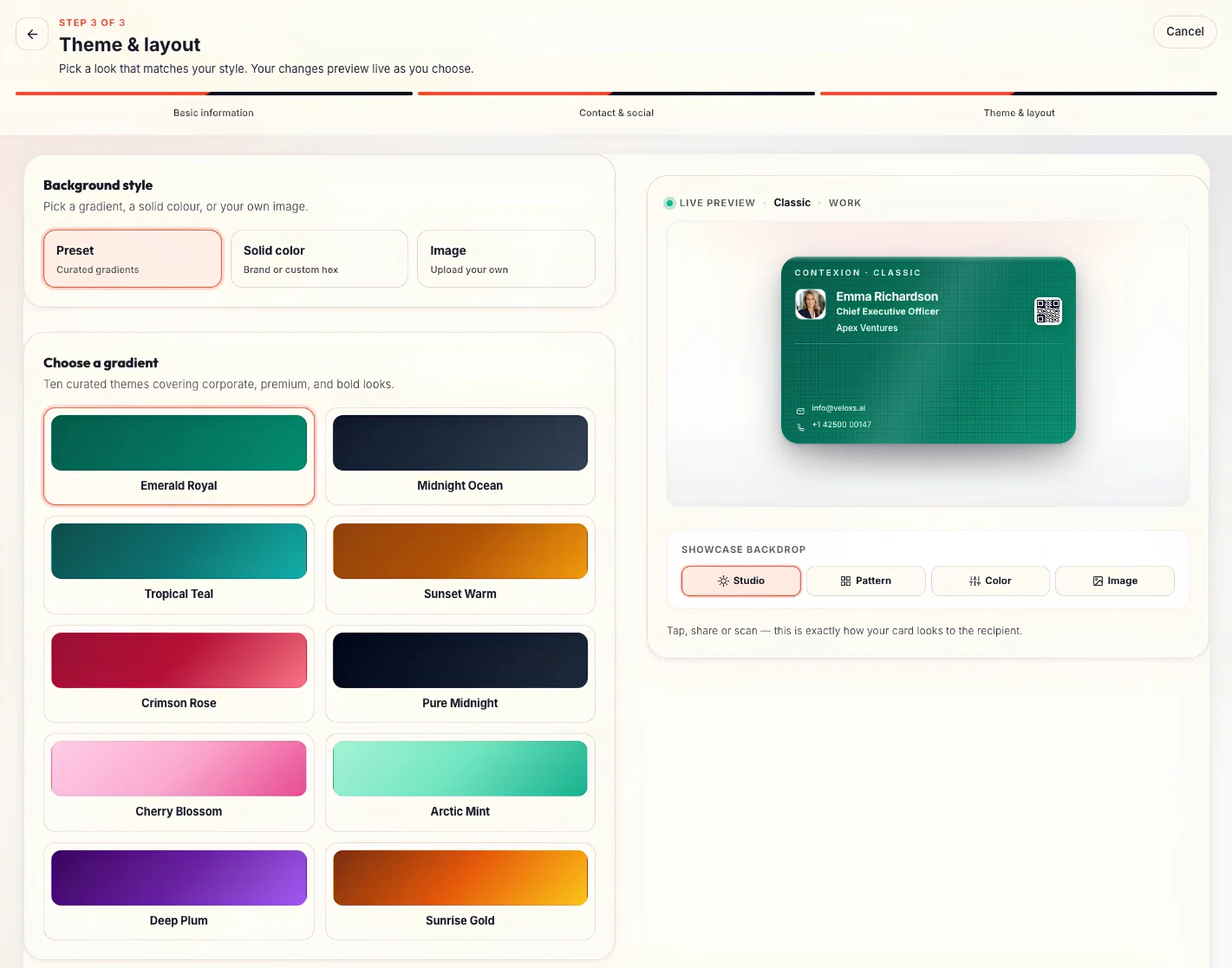This screenshot has height=968, width=1232.
Task: Click the CONTEXION · CLASSIC card header
Action: [857, 273]
